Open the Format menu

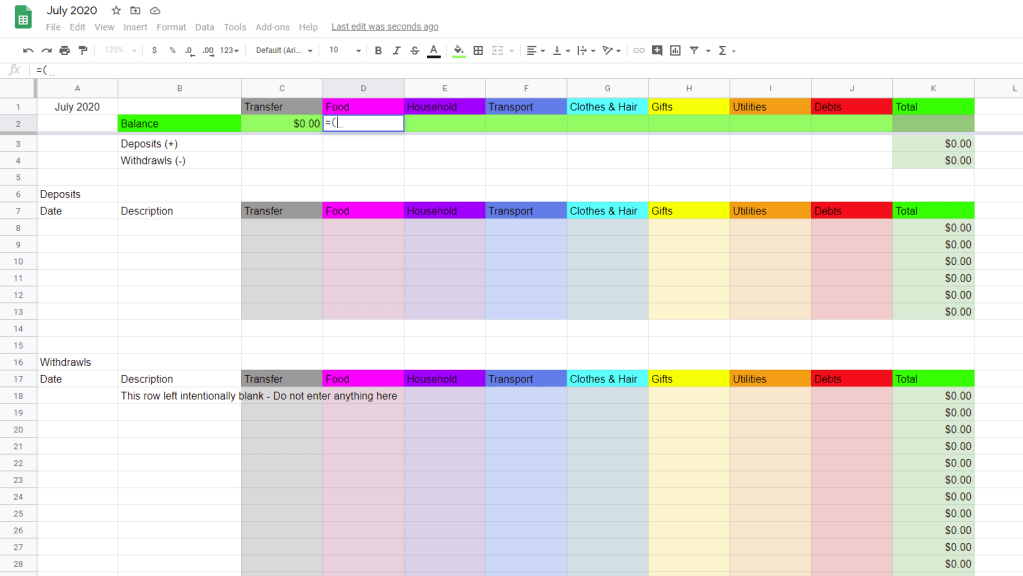coord(171,27)
